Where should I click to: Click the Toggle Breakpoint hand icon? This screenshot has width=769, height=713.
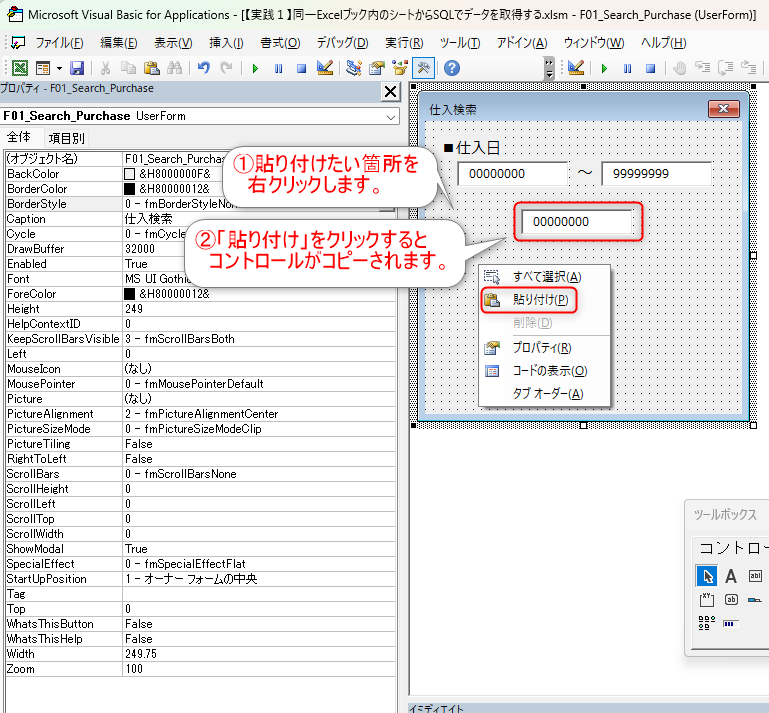coord(679,68)
